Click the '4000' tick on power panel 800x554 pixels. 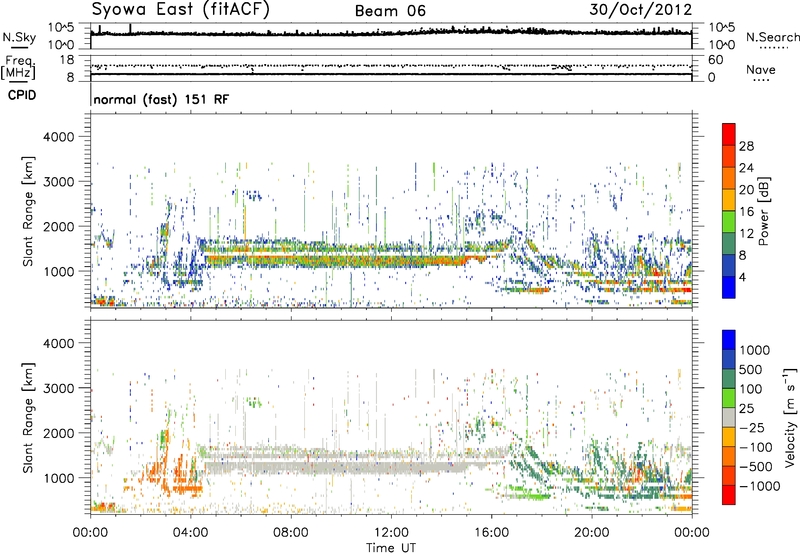point(58,137)
